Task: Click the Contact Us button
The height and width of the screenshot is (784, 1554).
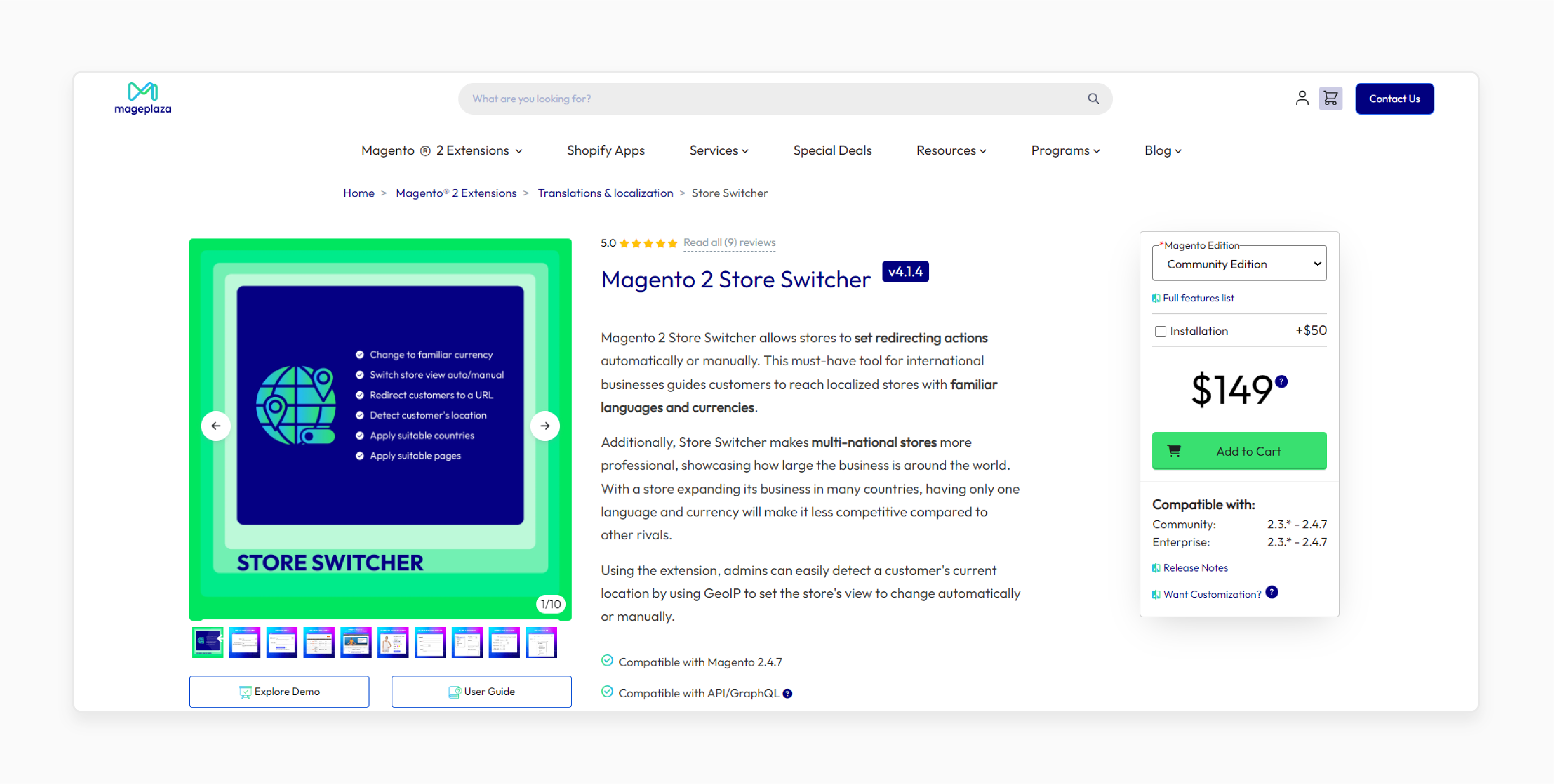Action: pyautogui.click(x=1394, y=98)
